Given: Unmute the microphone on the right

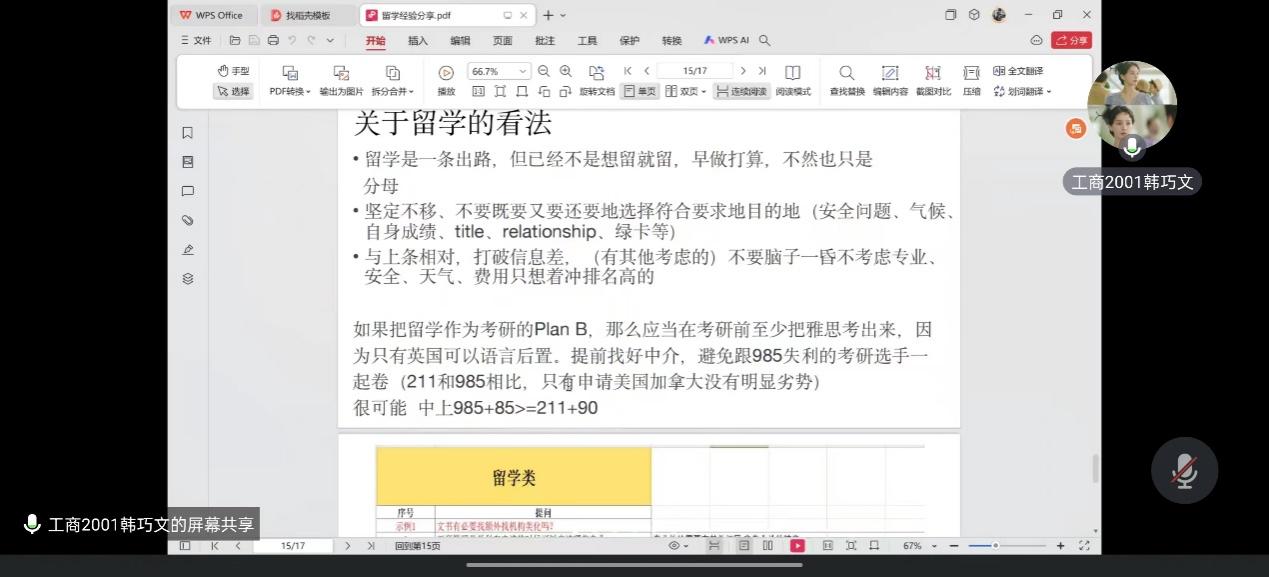Looking at the screenshot, I should click(1184, 471).
